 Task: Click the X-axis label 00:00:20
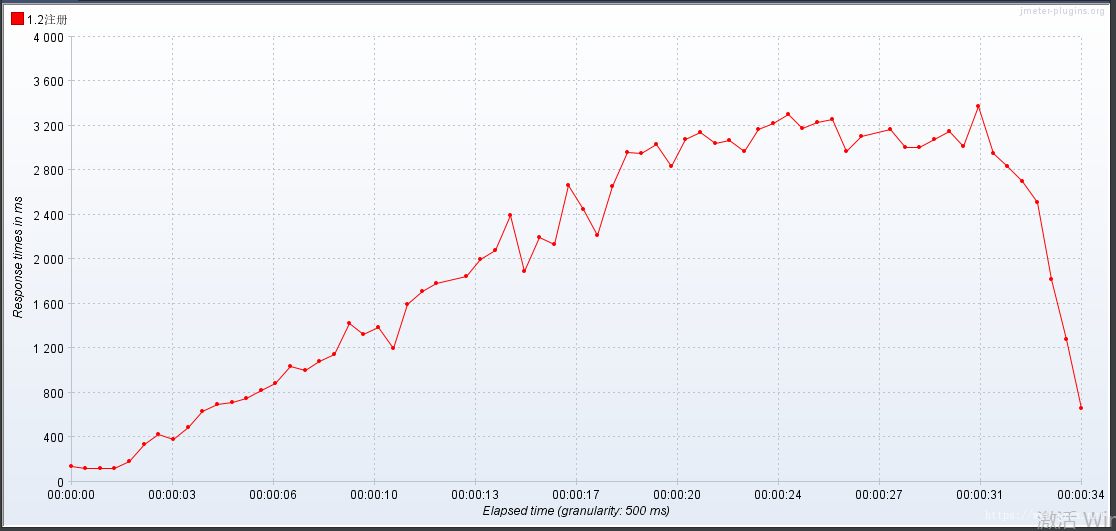678,495
